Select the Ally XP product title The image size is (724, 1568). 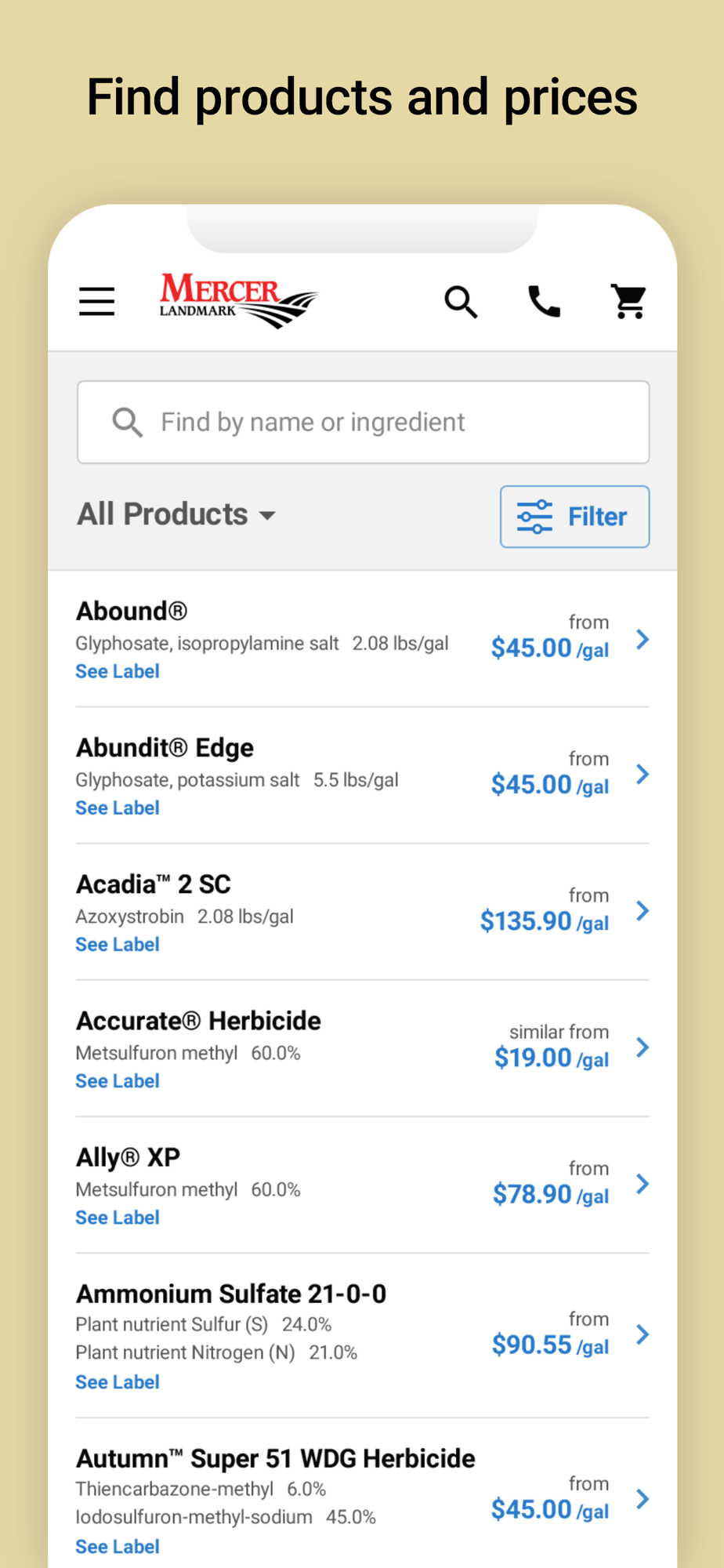pos(129,1157)
